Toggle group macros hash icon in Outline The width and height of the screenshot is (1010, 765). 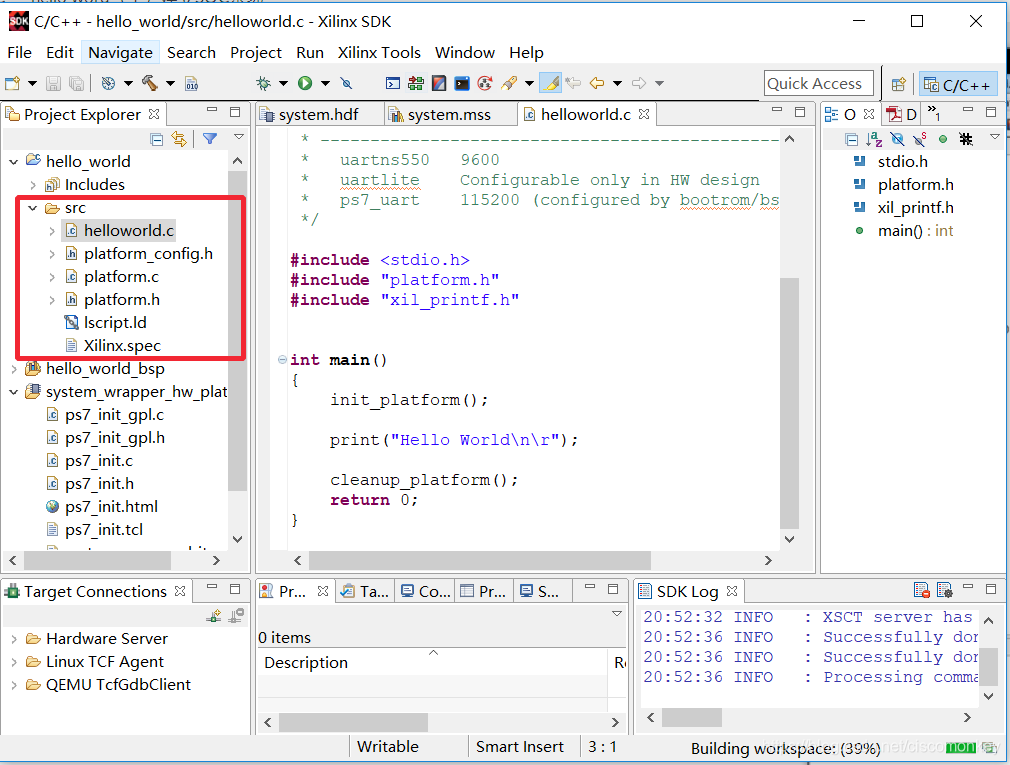point(966,139)
